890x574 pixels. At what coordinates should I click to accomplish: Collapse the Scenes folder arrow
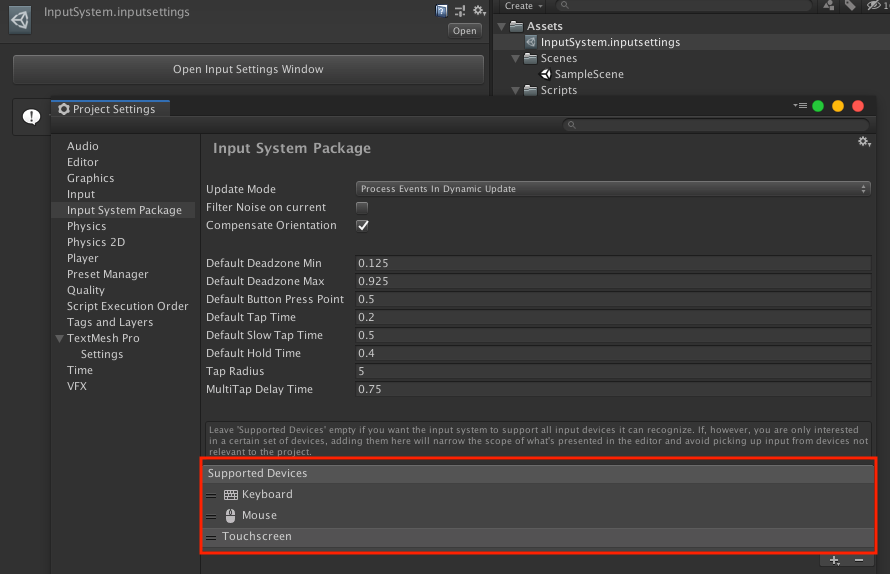tap(515, 58)
